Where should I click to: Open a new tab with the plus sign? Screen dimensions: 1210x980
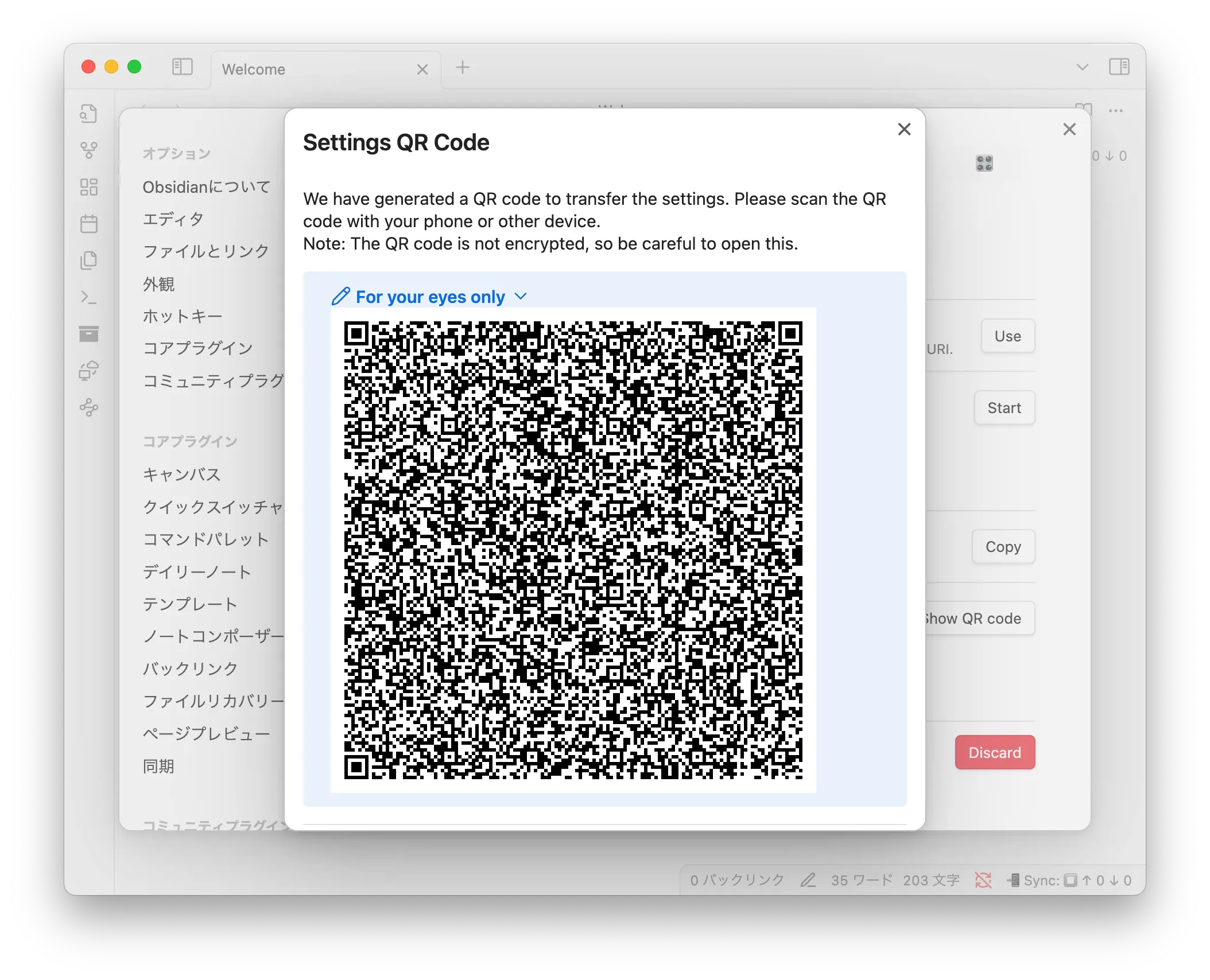tap(463, 67)
